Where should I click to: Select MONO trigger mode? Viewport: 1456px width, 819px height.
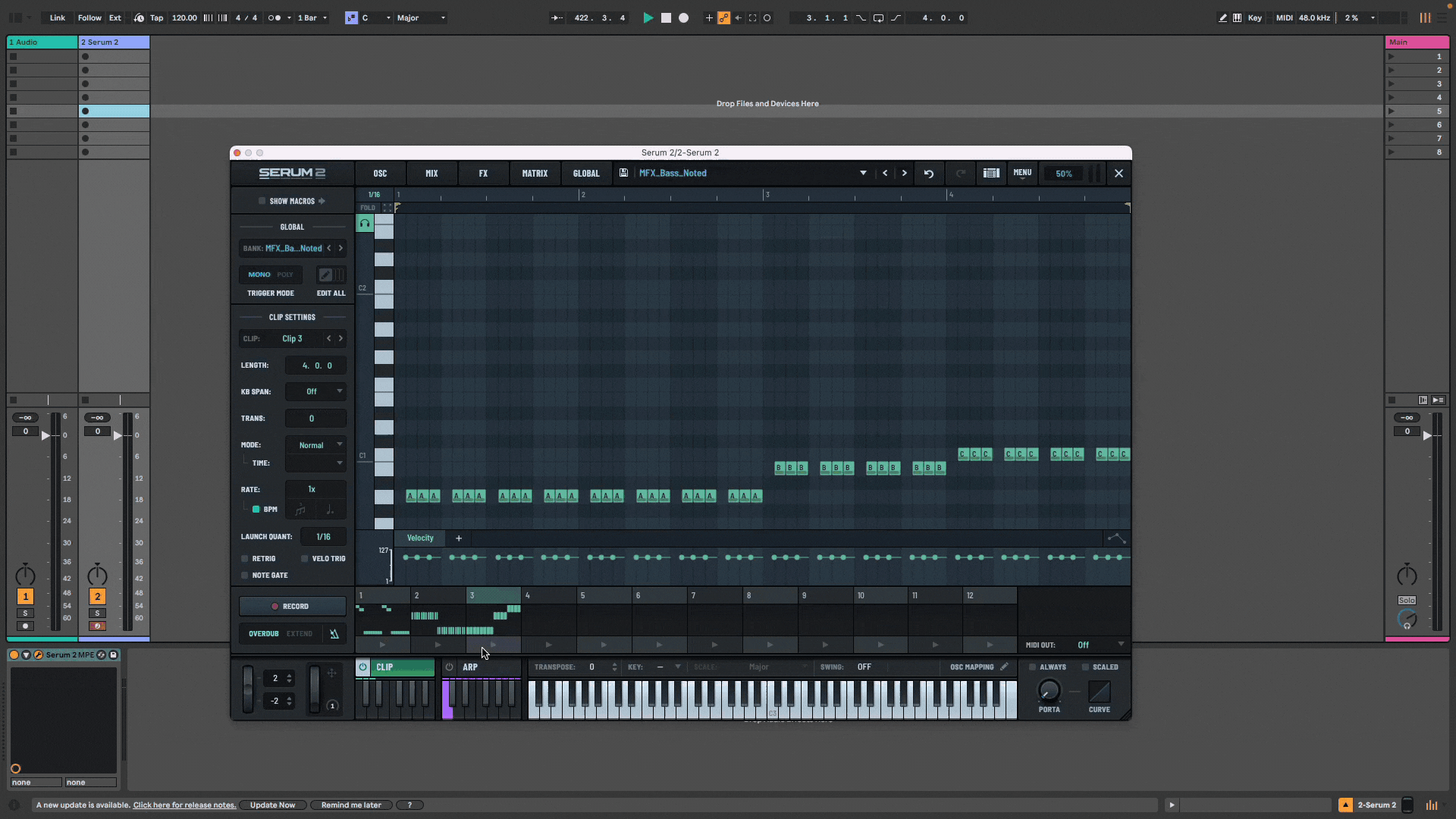(259, 274)
